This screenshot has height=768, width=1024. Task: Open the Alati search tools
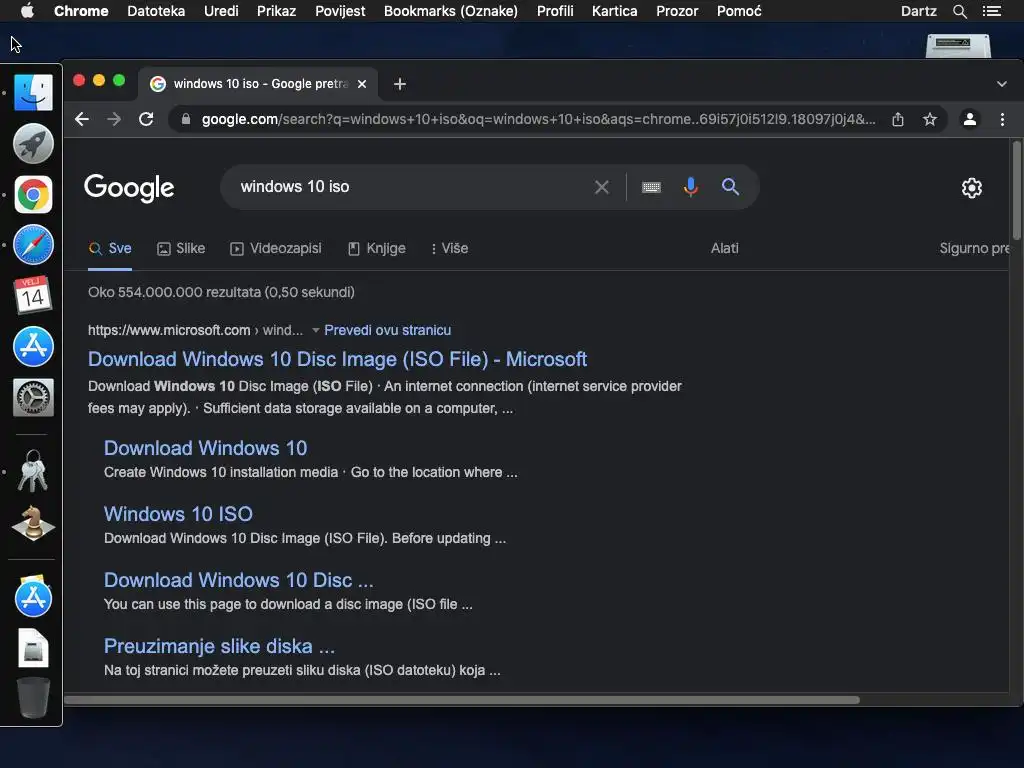[724, 248]
